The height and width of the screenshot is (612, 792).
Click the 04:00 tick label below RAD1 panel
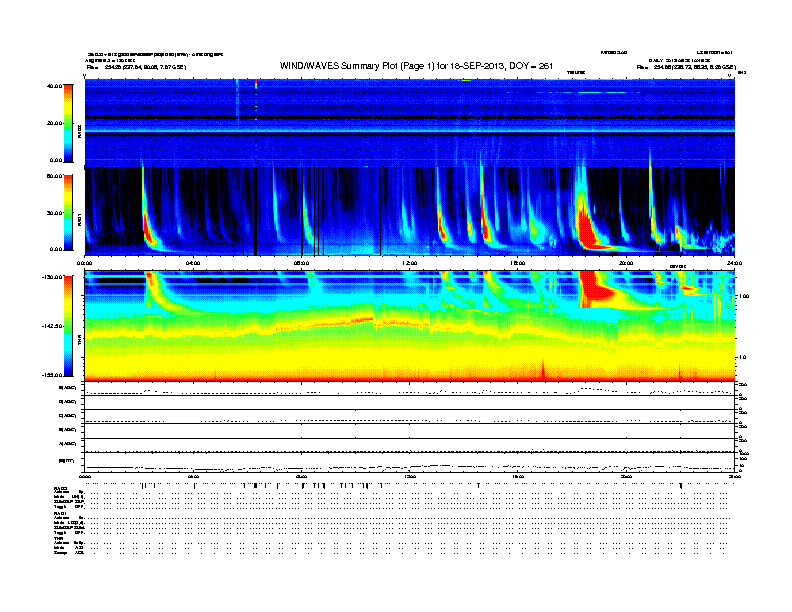(193, 263)
